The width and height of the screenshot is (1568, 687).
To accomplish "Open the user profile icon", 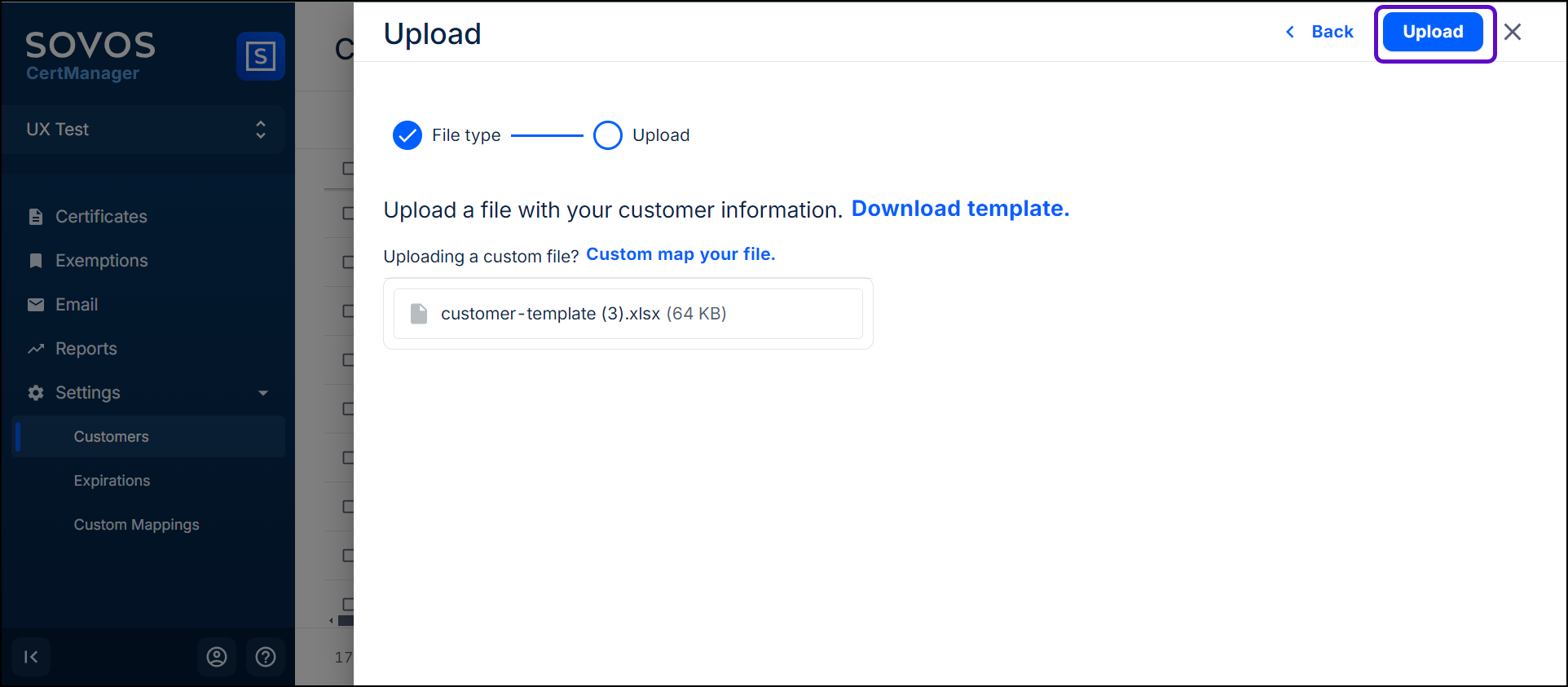I will click(217, 657).
